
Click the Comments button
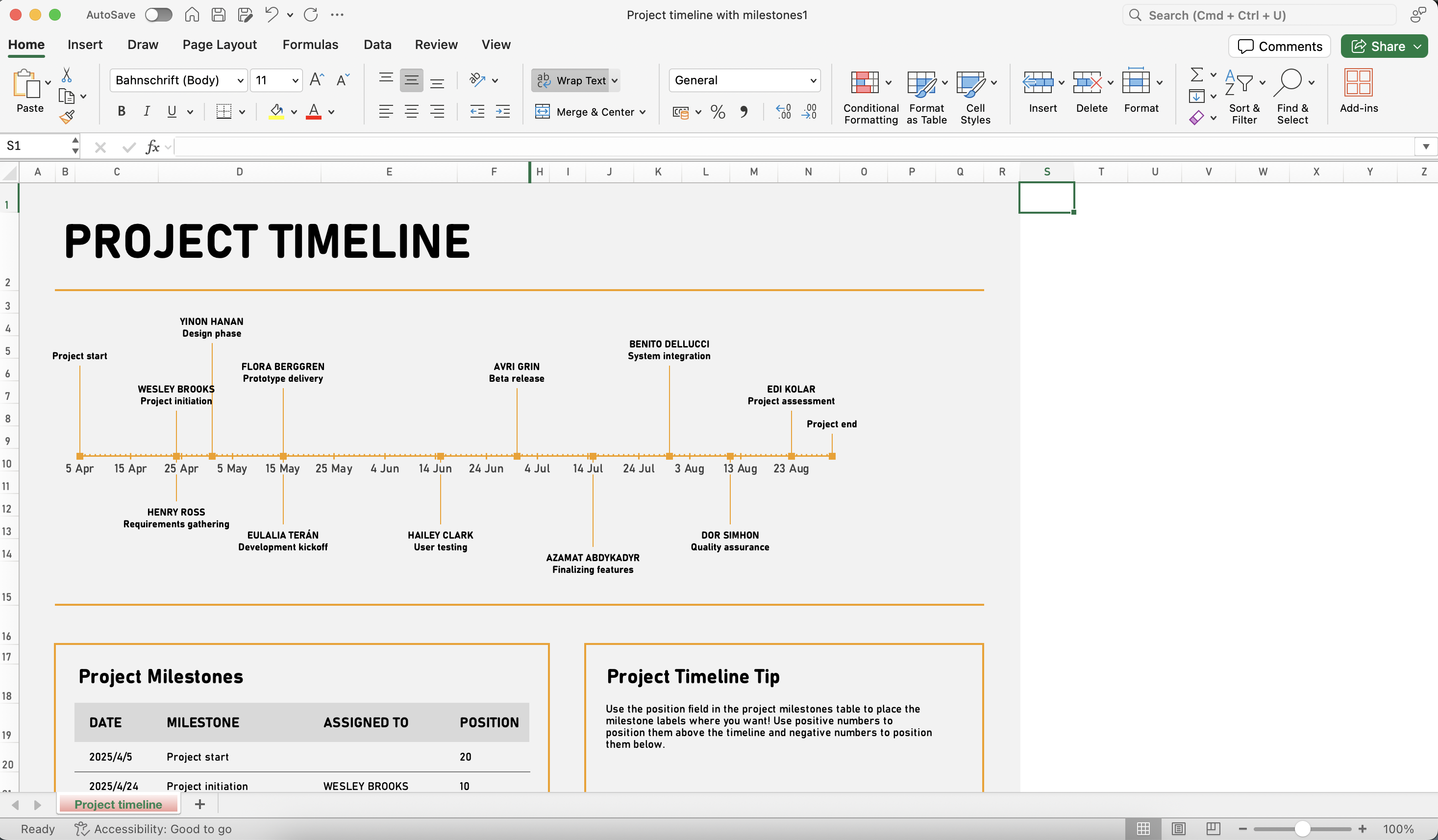tap(1279, 46)
